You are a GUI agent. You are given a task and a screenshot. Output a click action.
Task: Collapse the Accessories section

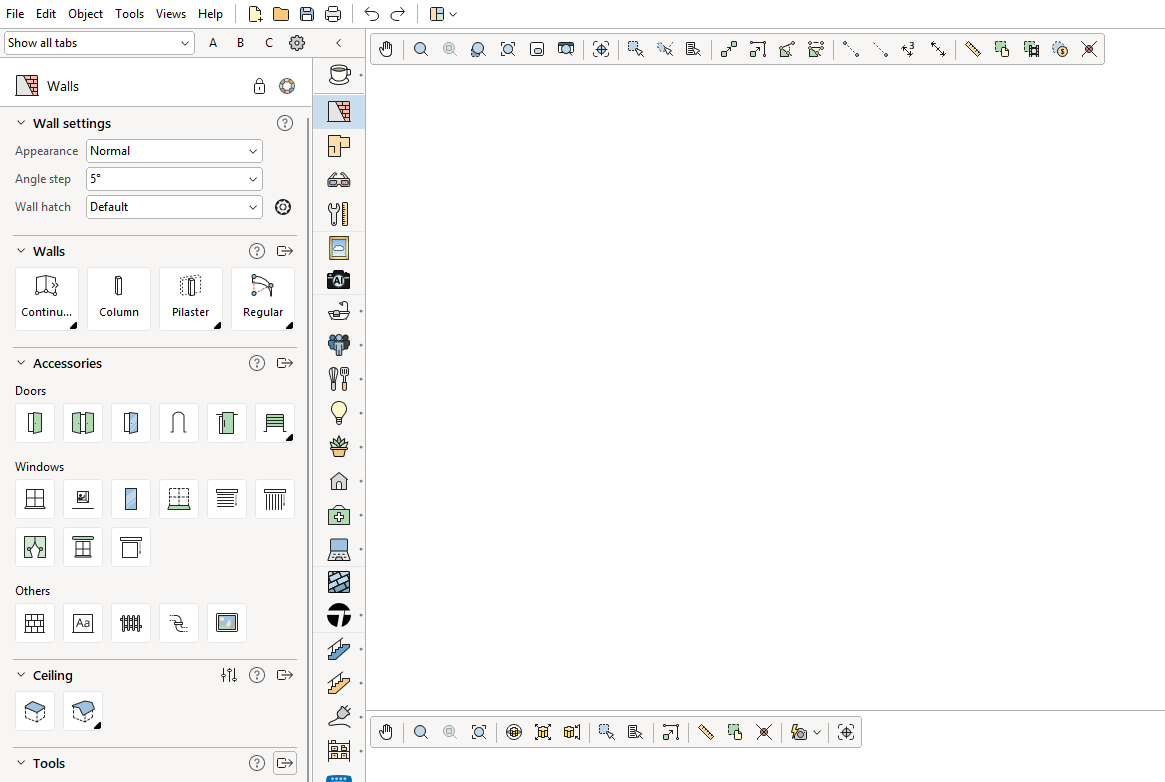(21, 363)
